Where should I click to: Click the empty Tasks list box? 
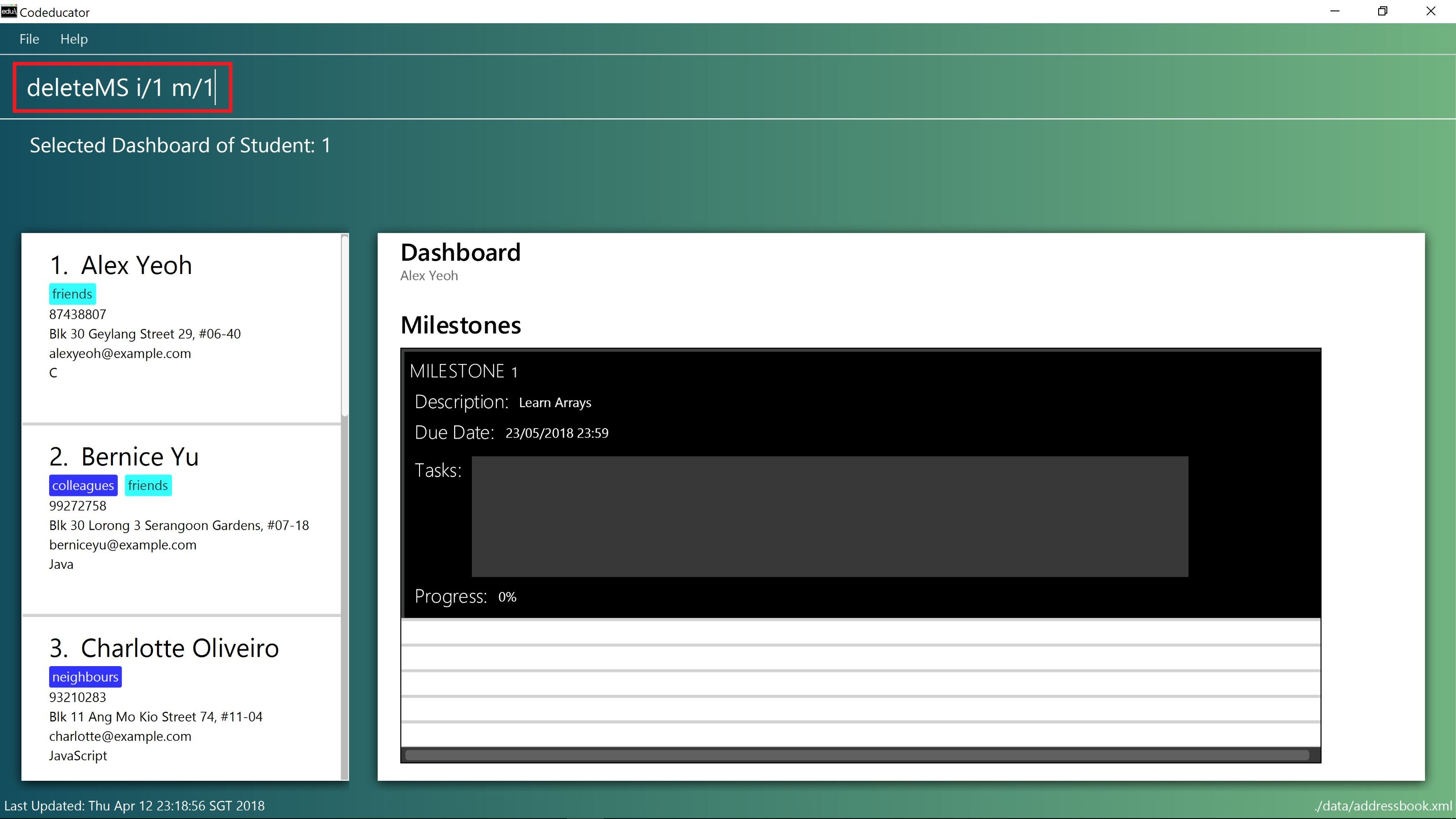830,516
